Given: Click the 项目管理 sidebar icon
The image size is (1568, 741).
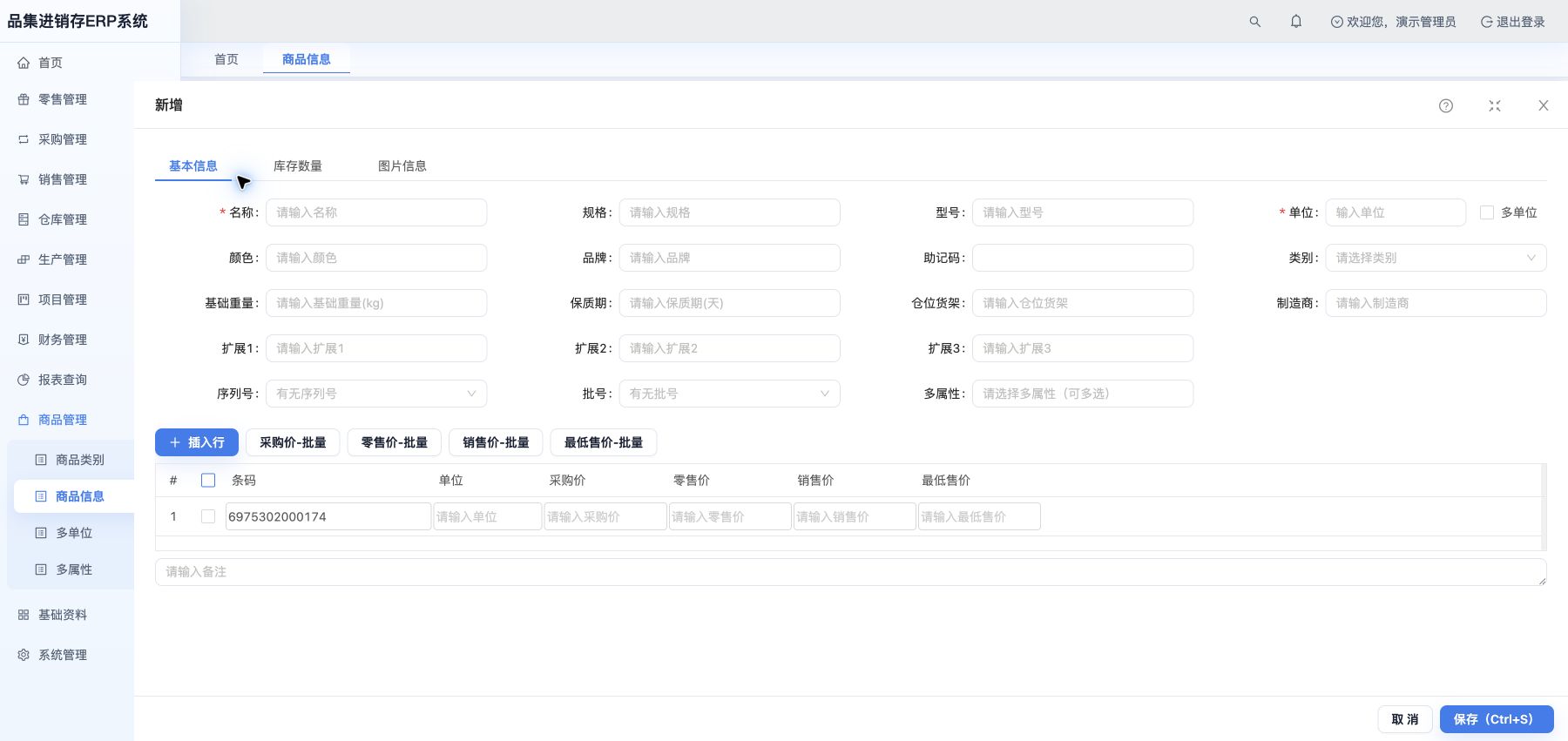Looking at the screenshot, I should (x=24, y=300).
